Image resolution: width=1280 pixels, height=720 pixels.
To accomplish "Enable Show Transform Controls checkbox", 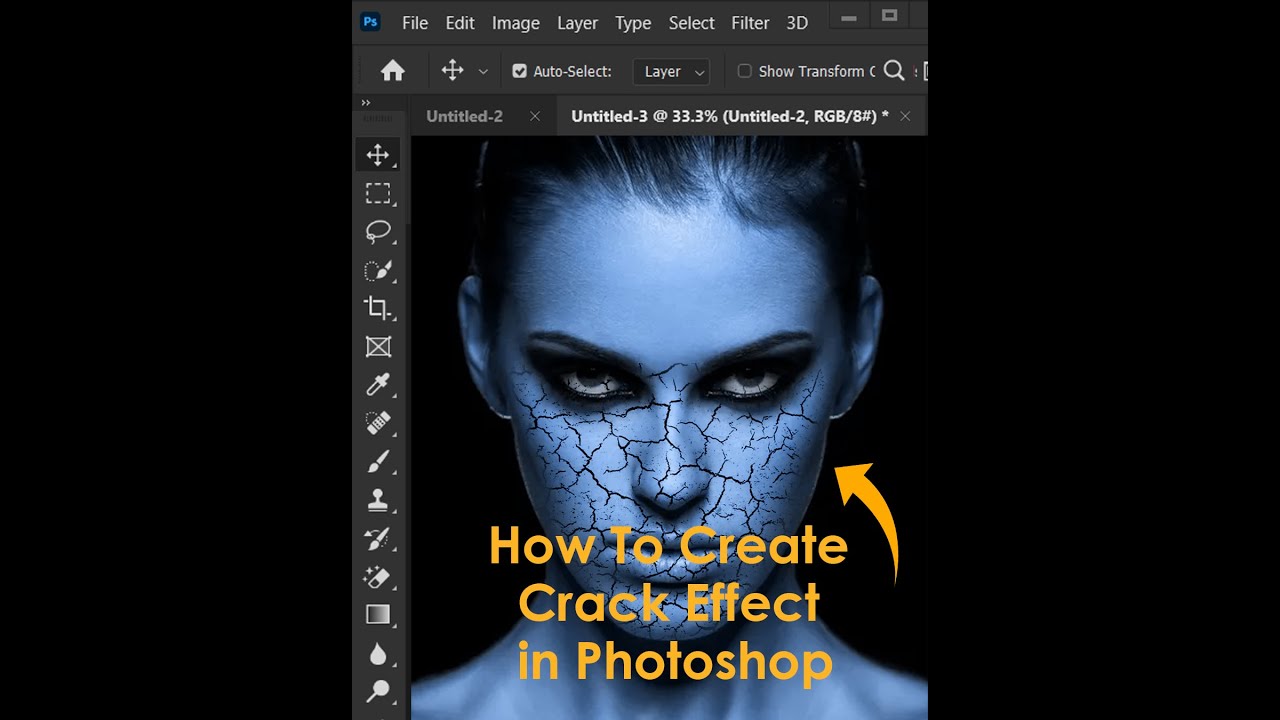I will [x=744, y=71].
